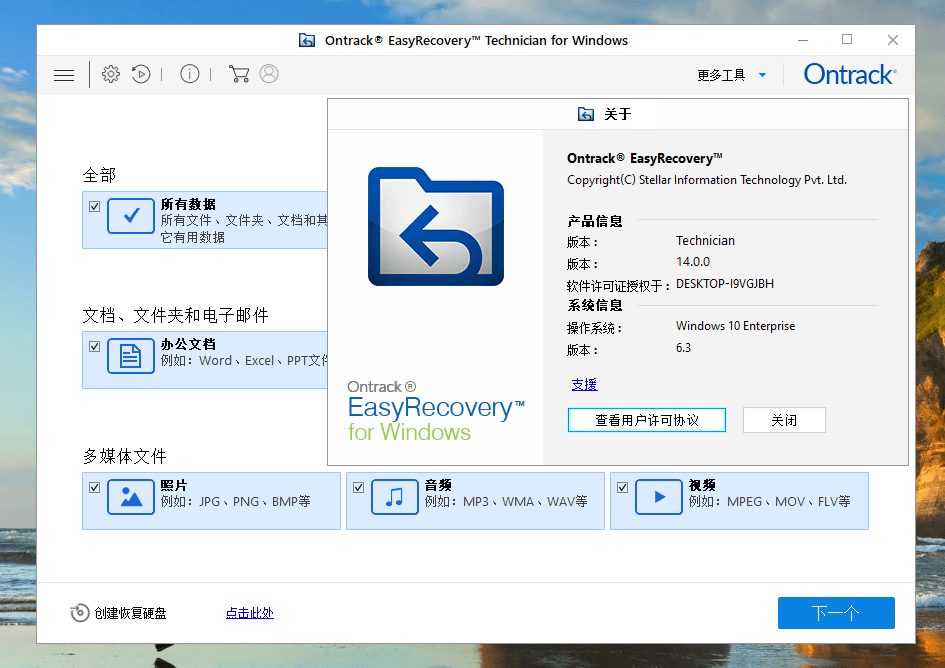This screenshot has width=945, height=668.
Task: Click the 视频 play icon
Action: click(x=659, y=497)
